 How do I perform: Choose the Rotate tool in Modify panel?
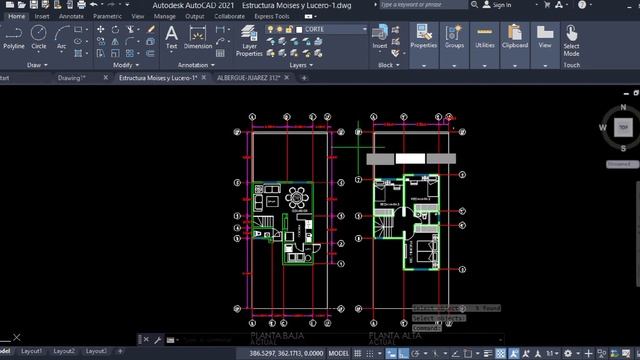tap(116, 29)
